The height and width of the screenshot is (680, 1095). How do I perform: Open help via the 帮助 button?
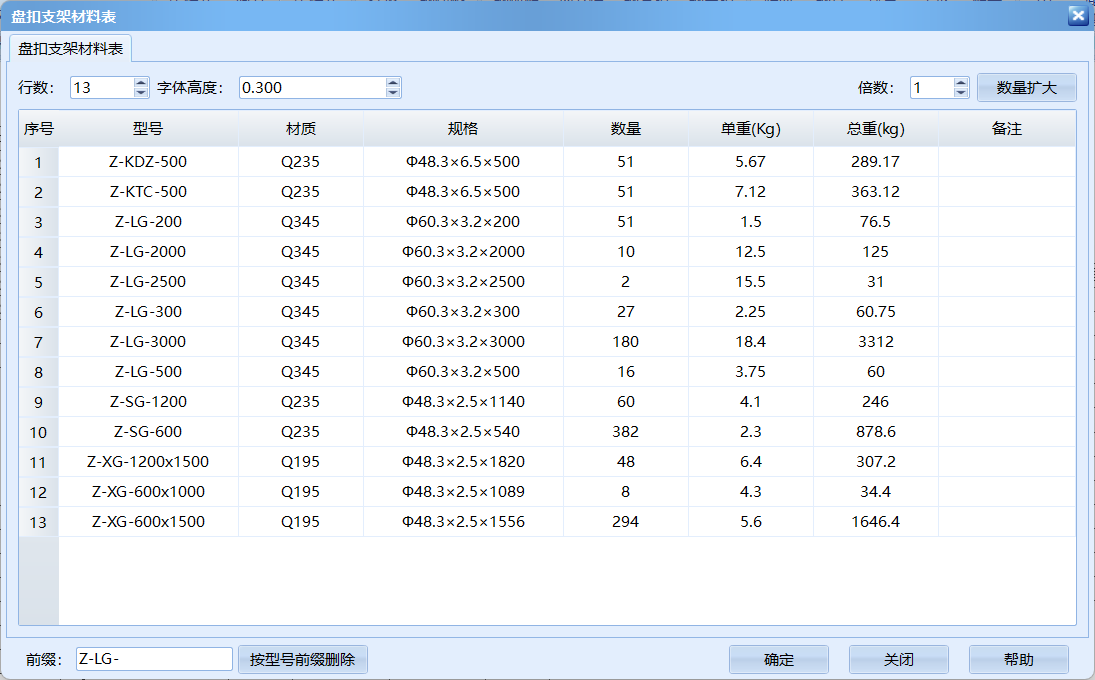click(1017, 659)
